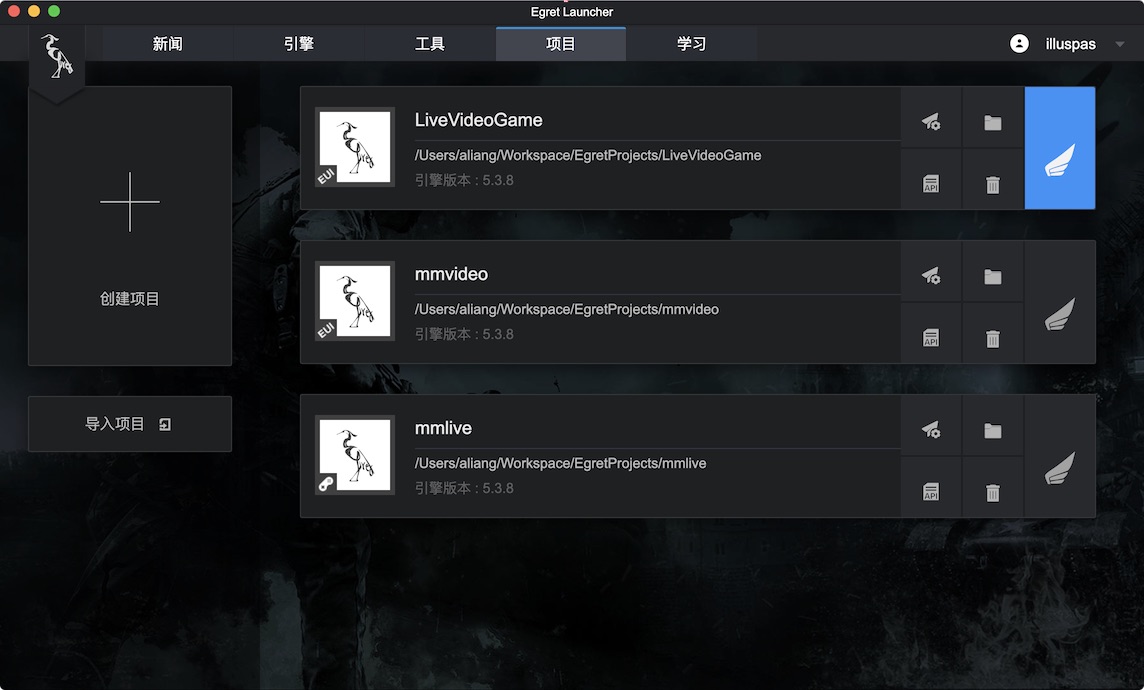
Task: Click the illuspas username
Action: (x=1070, y=44)
